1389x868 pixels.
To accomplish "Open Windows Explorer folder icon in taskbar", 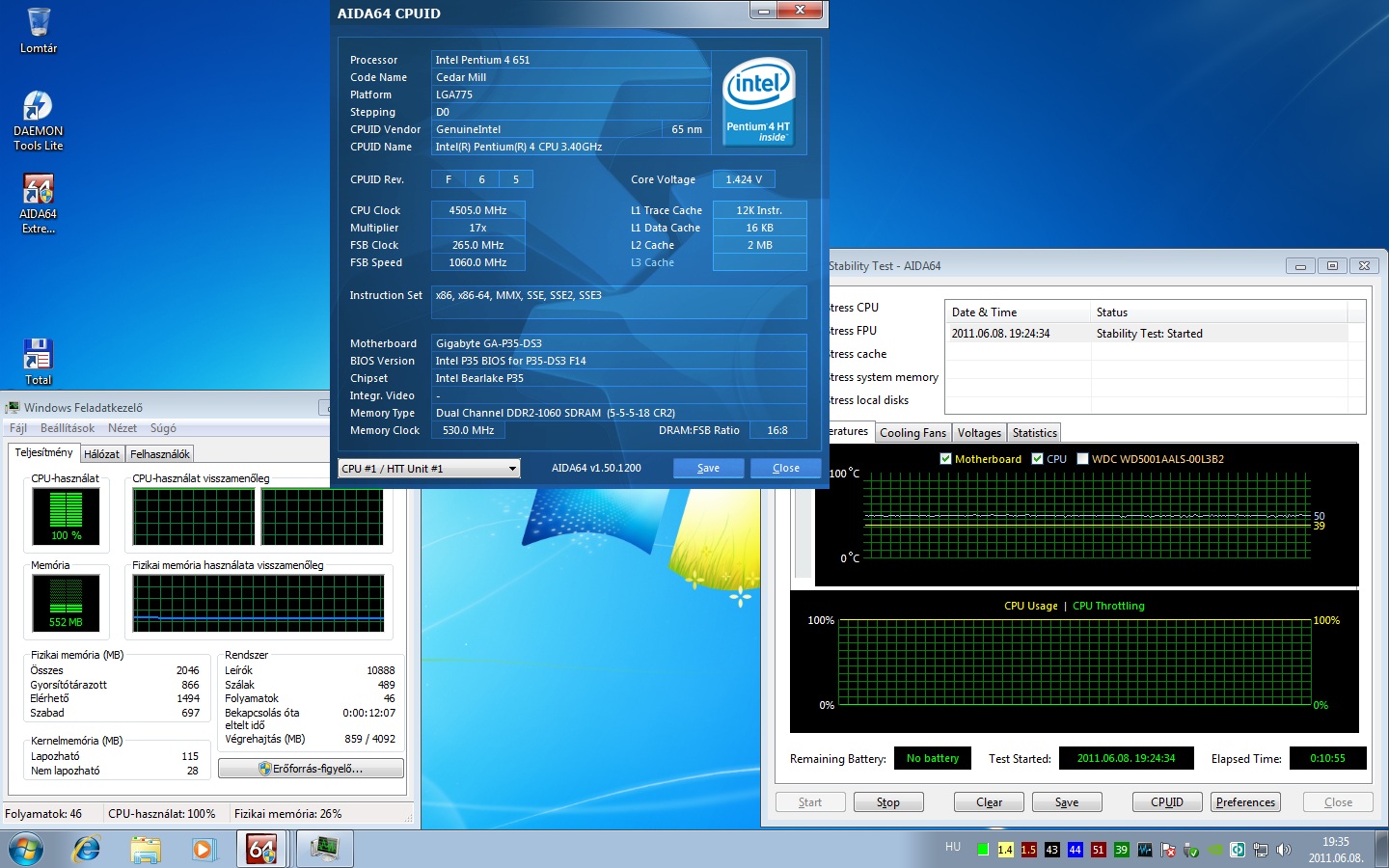I will click(146, 850).
